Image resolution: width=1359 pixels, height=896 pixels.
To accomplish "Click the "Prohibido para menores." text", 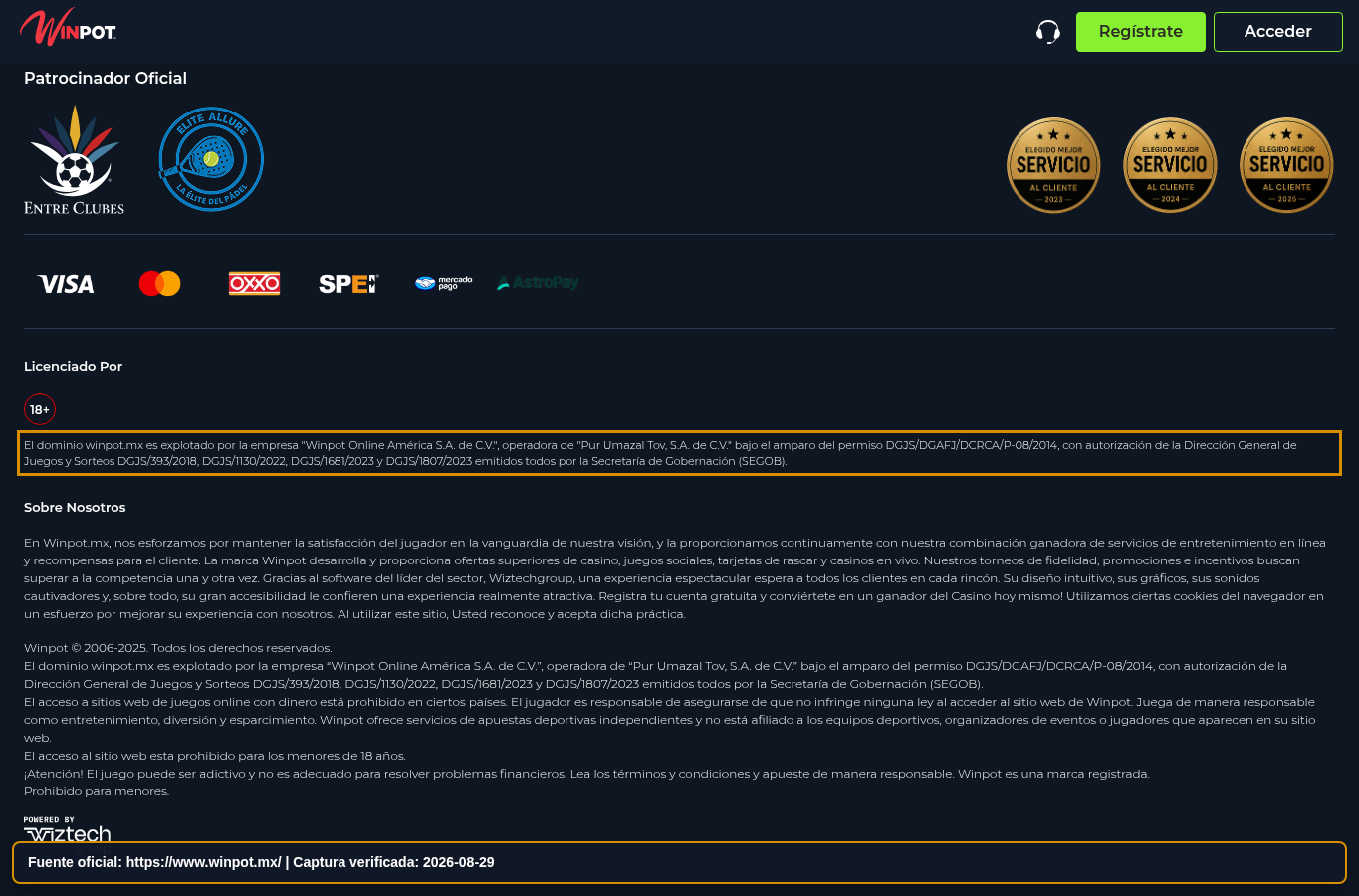I will (x=97, y=791).
